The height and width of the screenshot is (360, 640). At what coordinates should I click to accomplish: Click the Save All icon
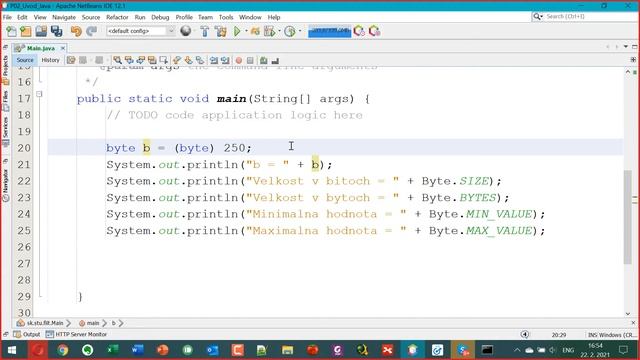coord(57,31)
